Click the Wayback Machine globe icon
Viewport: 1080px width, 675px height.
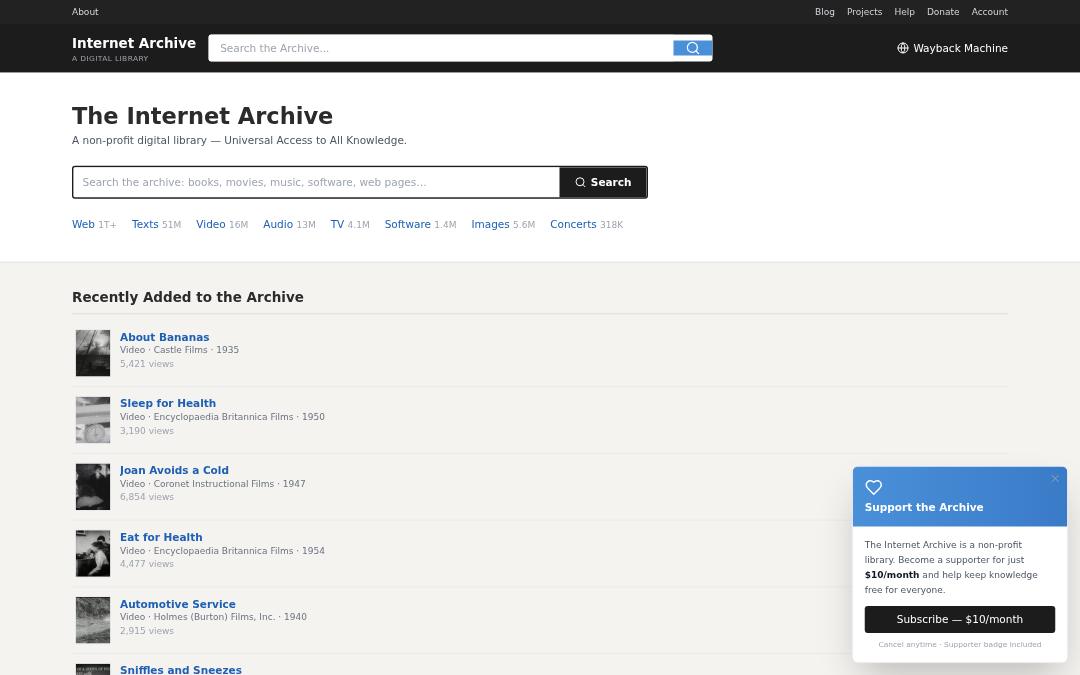902,48
